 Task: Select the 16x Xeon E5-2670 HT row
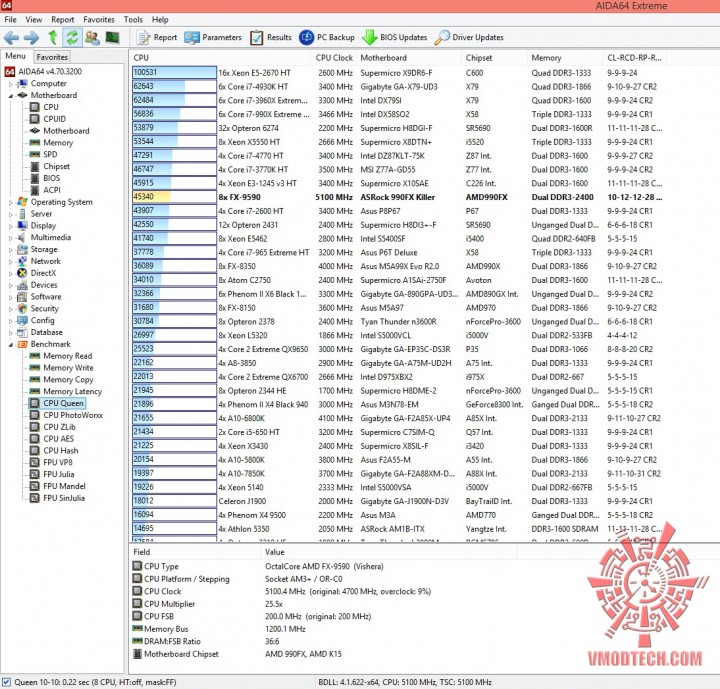pyautogui.click(x=398, y=73)
